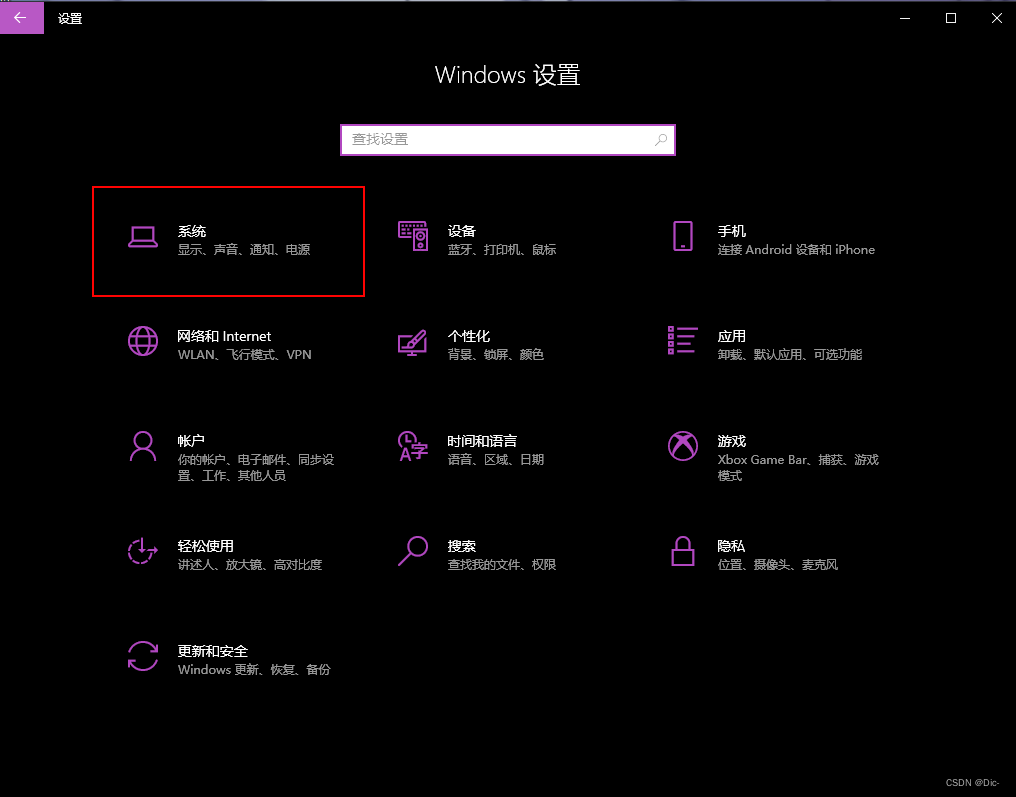Maximize the 设置 window
Viewport: 1016px width, 797px height.
pyautogui.click(x=951, y=18)
